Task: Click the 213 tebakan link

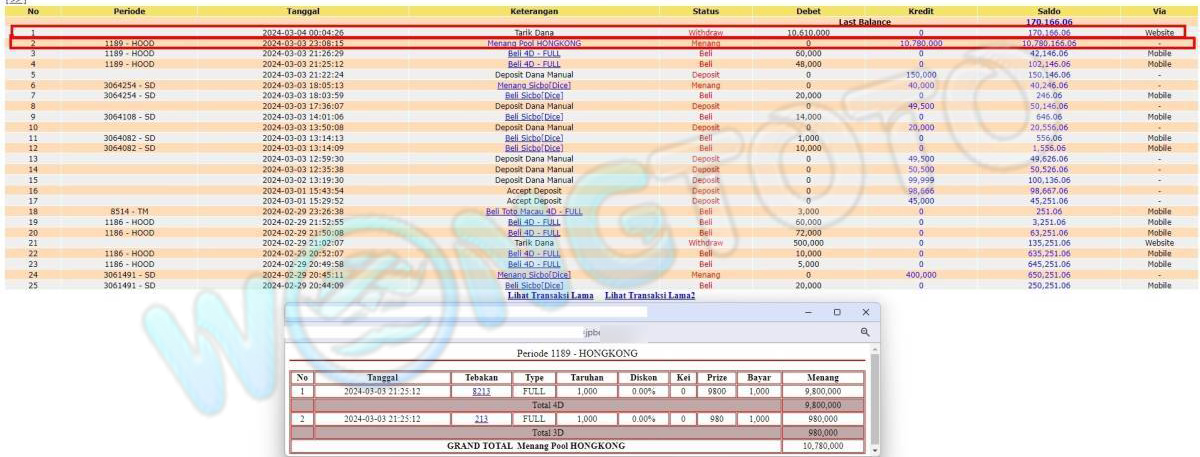Action: (481, 419)
